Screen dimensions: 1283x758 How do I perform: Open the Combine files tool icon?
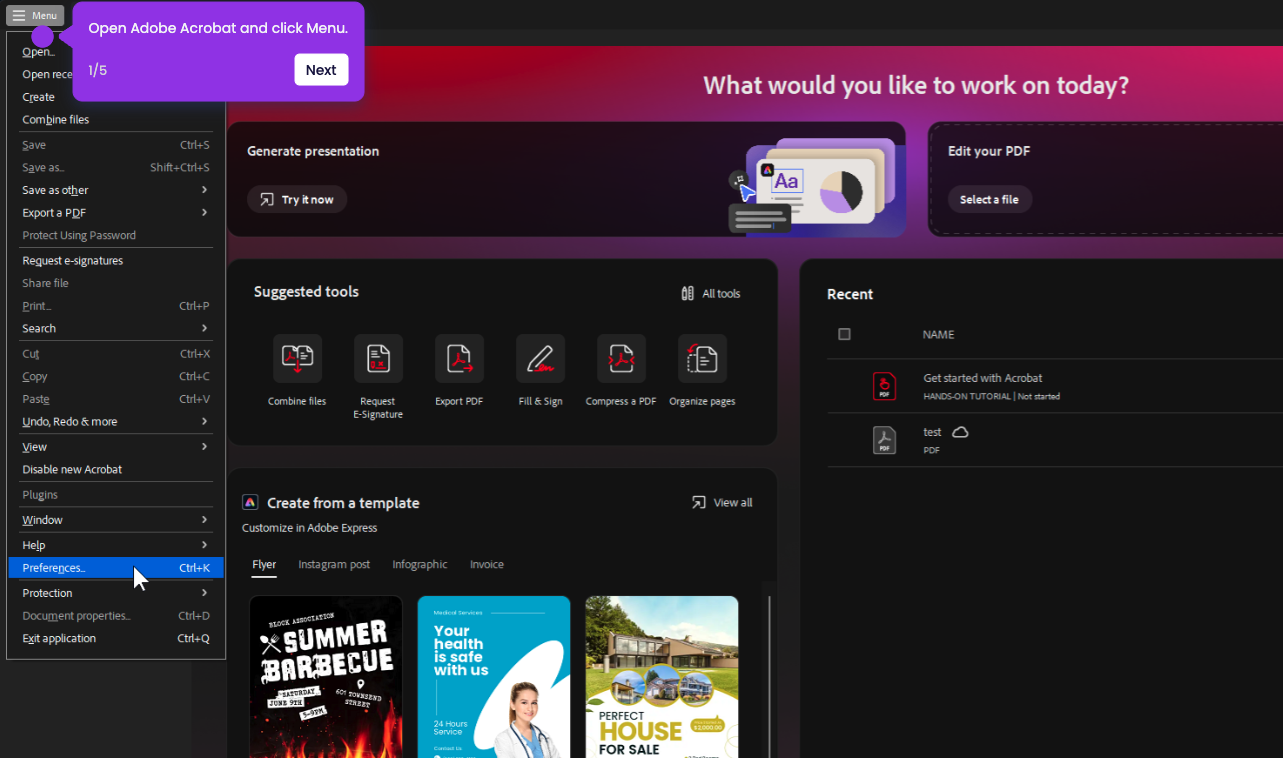pos(297,358)
